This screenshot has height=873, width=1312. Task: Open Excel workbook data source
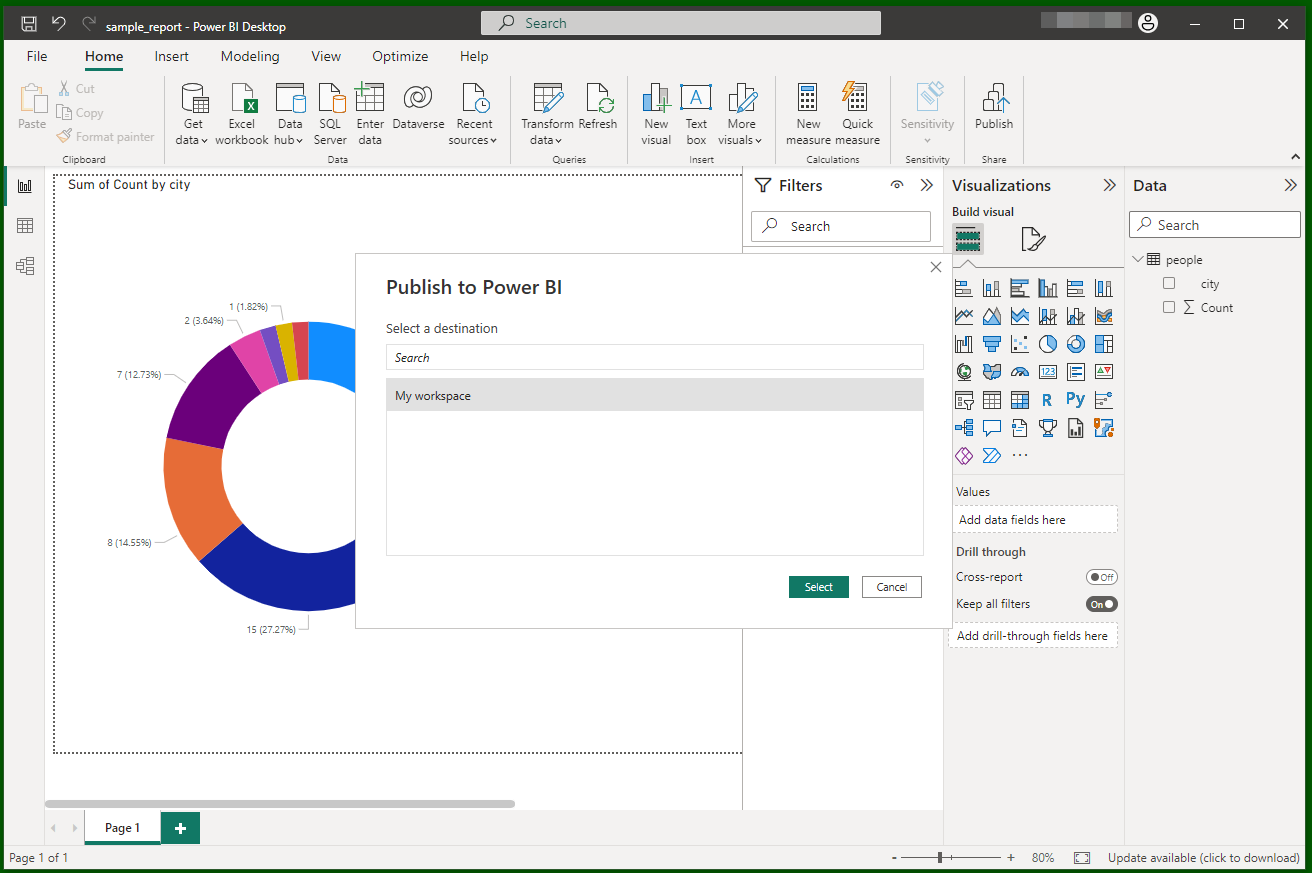[242, 114]
